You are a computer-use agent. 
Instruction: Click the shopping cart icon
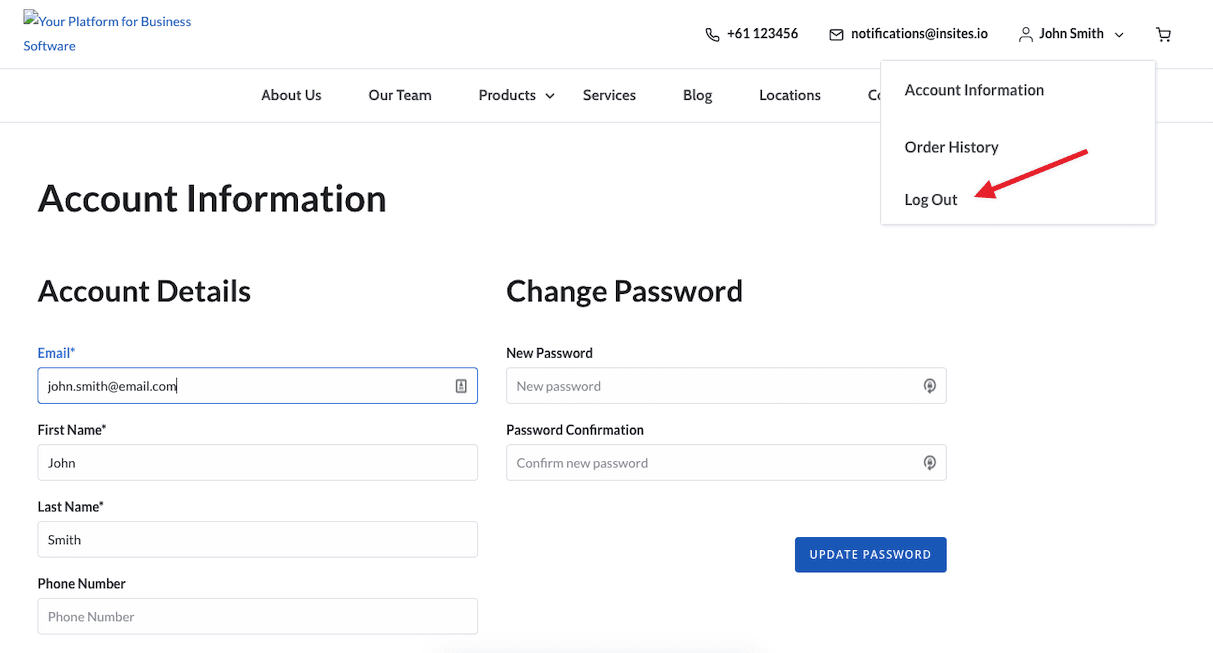pyautogui.click(x=1163, y=34)
